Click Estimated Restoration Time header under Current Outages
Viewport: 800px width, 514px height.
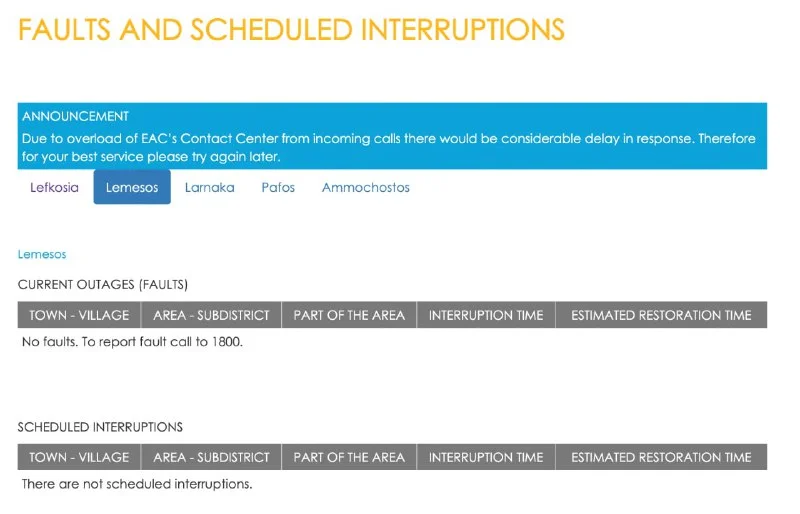(661, 315)
